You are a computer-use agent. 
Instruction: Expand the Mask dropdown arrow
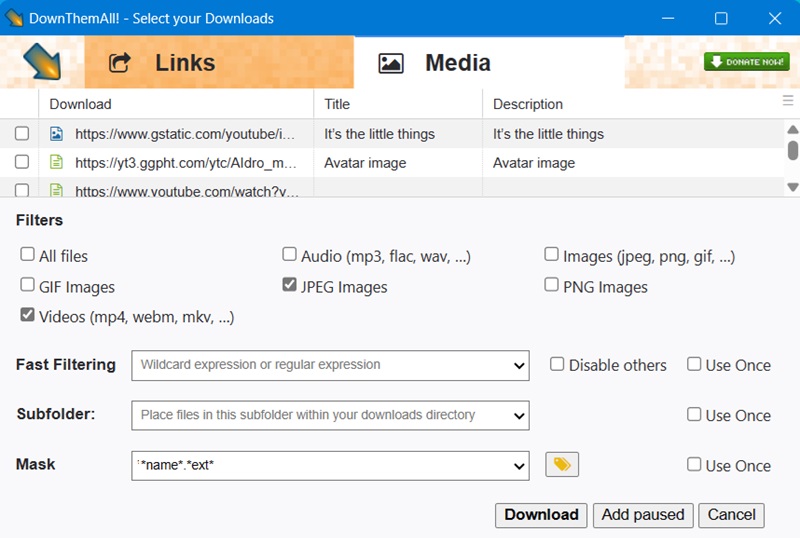tap(519, 466)
